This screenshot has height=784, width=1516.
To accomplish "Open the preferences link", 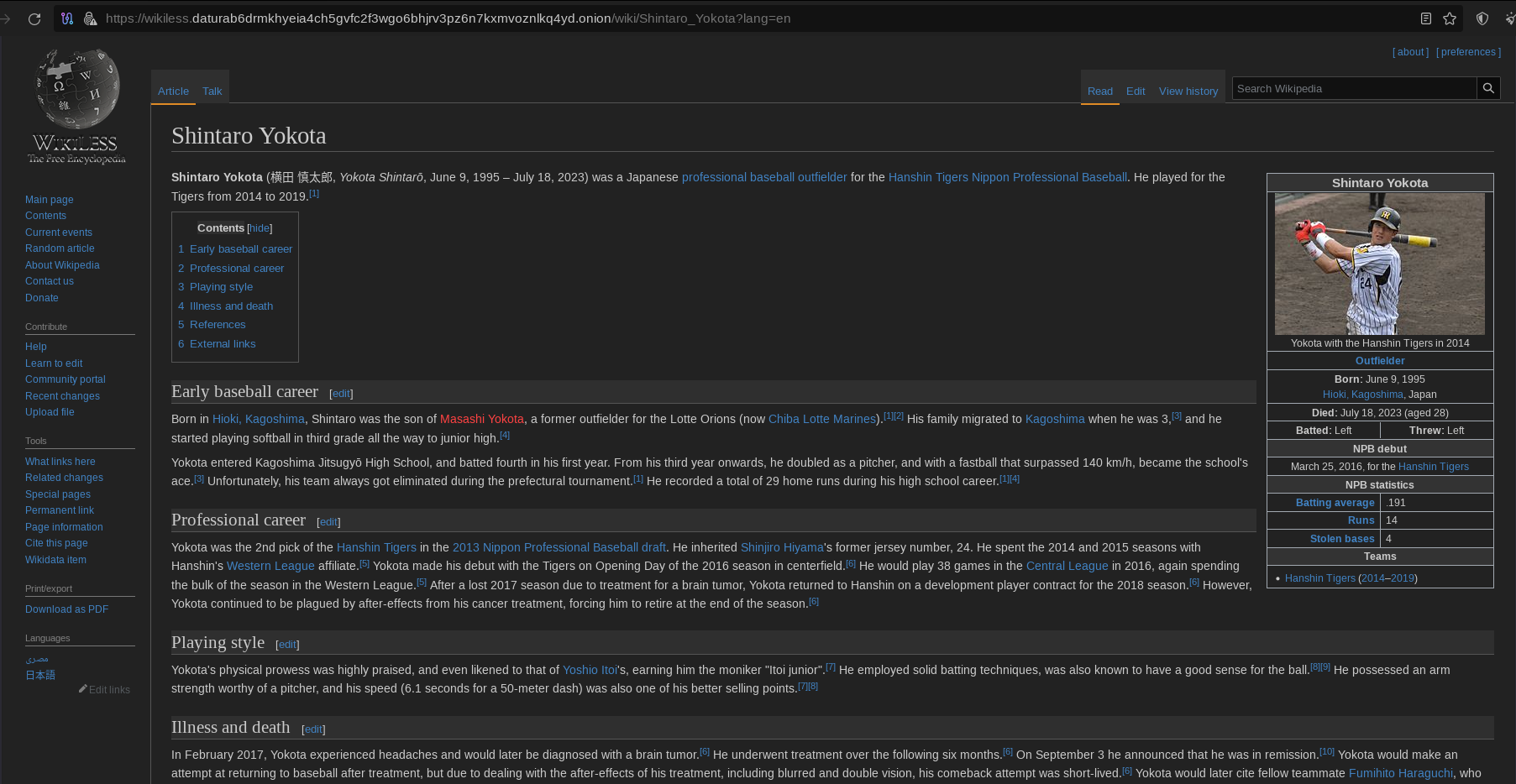I will pyautogui.click(x=1469, y=52).
